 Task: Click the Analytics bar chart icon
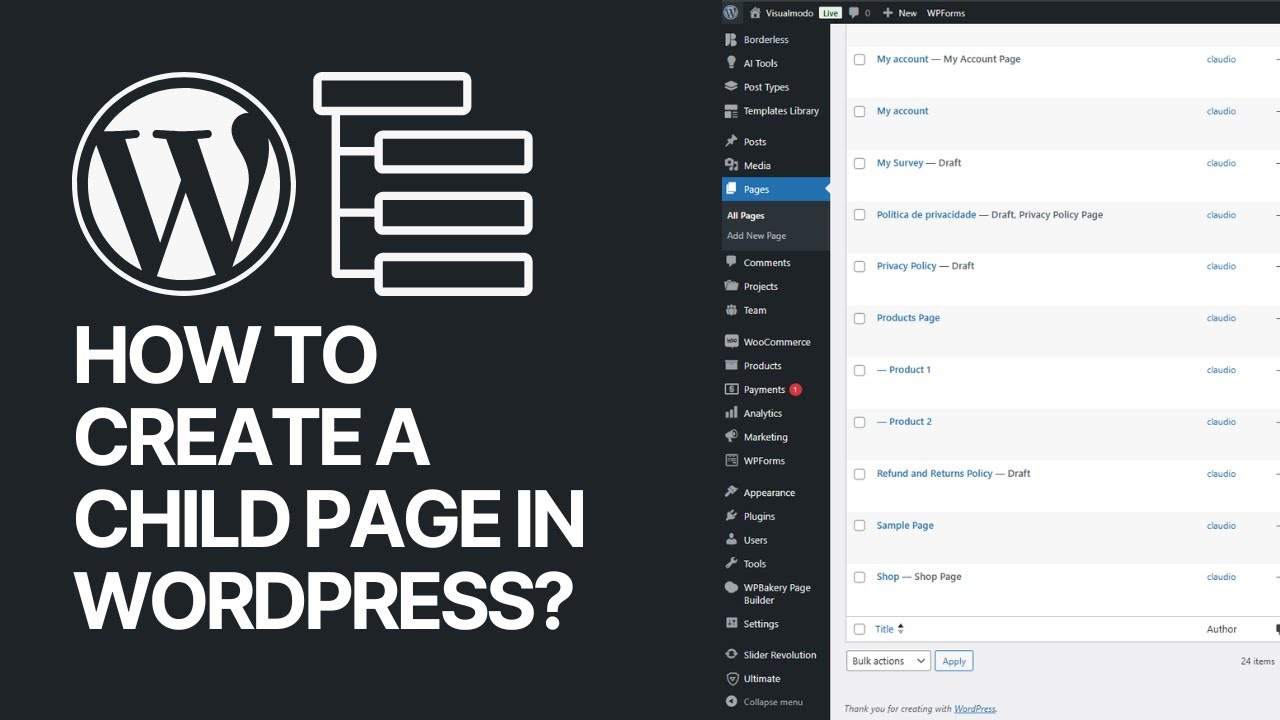click(731, 413)
